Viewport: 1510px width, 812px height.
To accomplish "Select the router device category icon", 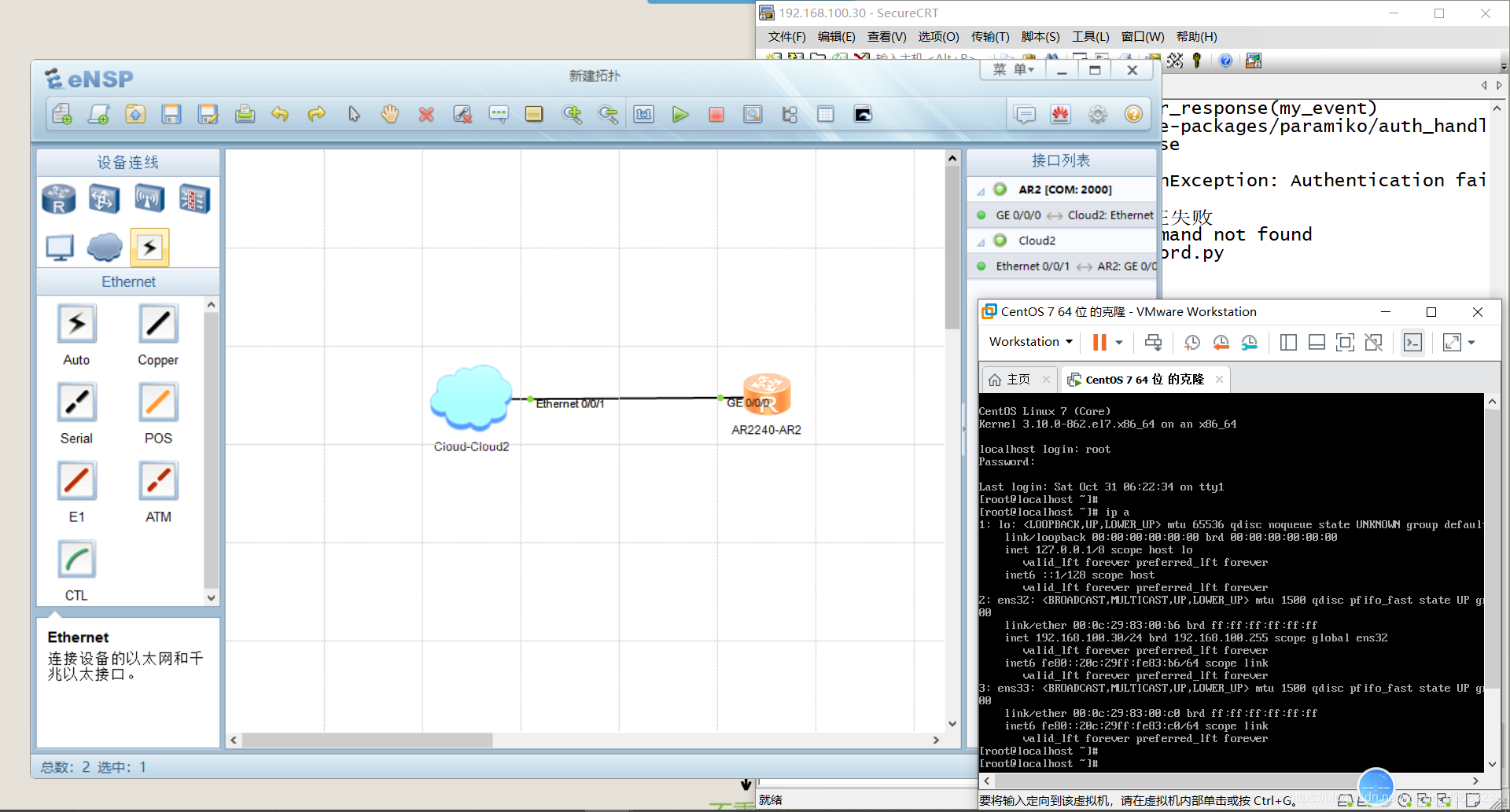I will point(59,199).
